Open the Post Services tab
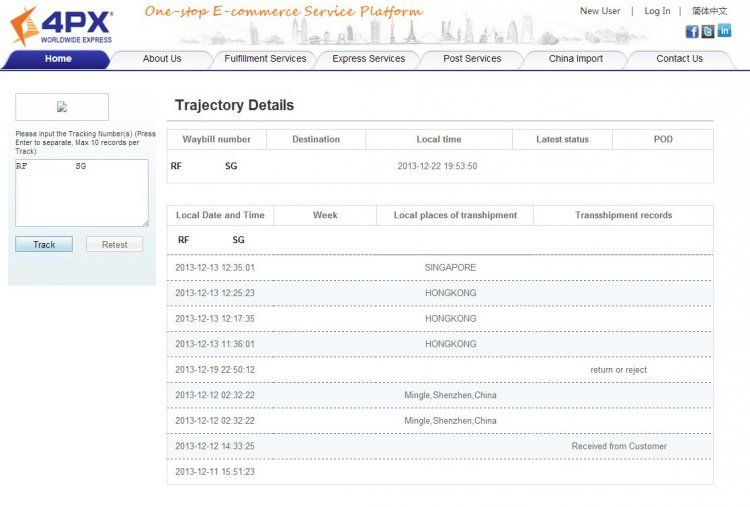Image resolution: width=750 pixels, height=507 pixels. pos(472,59)
